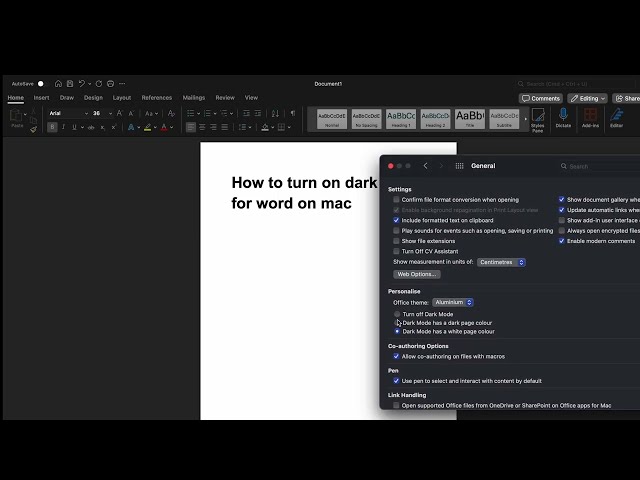Click the Format Painter brush
Image resolution: width=640 pixels, height=480 pixels.
tap(33, 129)
